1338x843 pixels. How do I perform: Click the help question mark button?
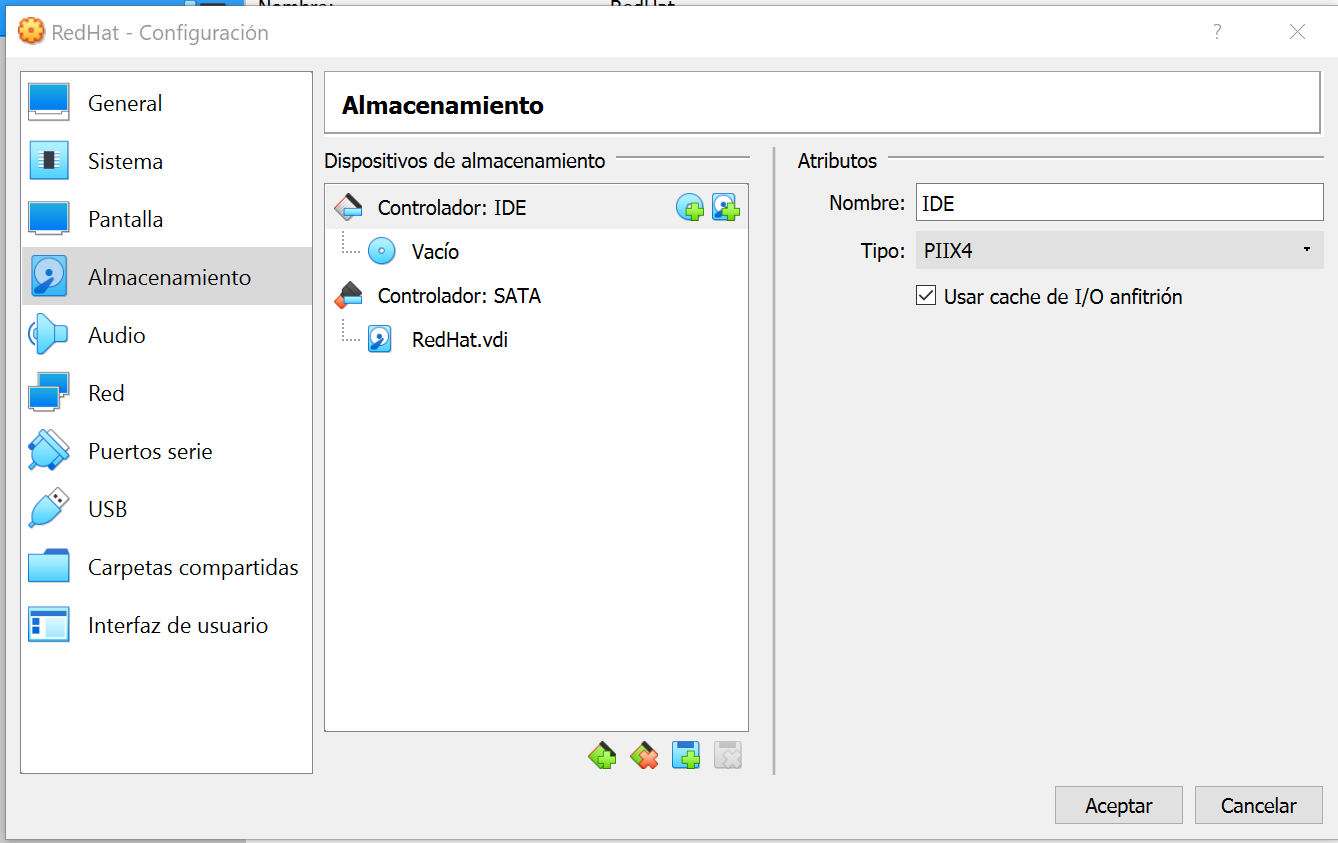click(1217, 32)
